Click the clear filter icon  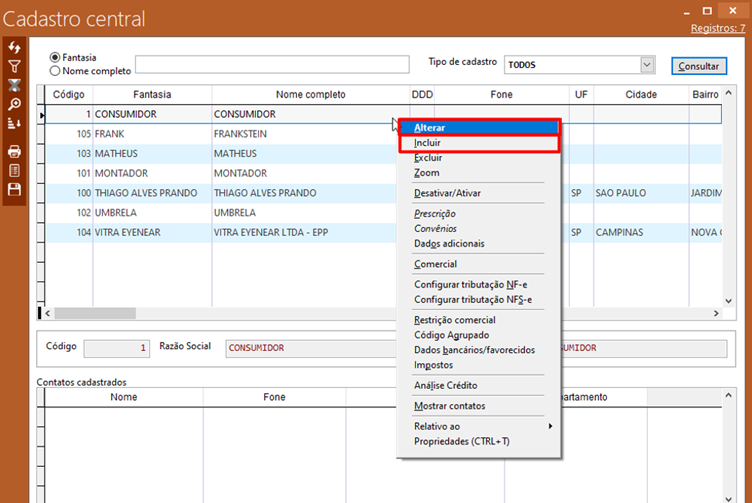[14, 86]
